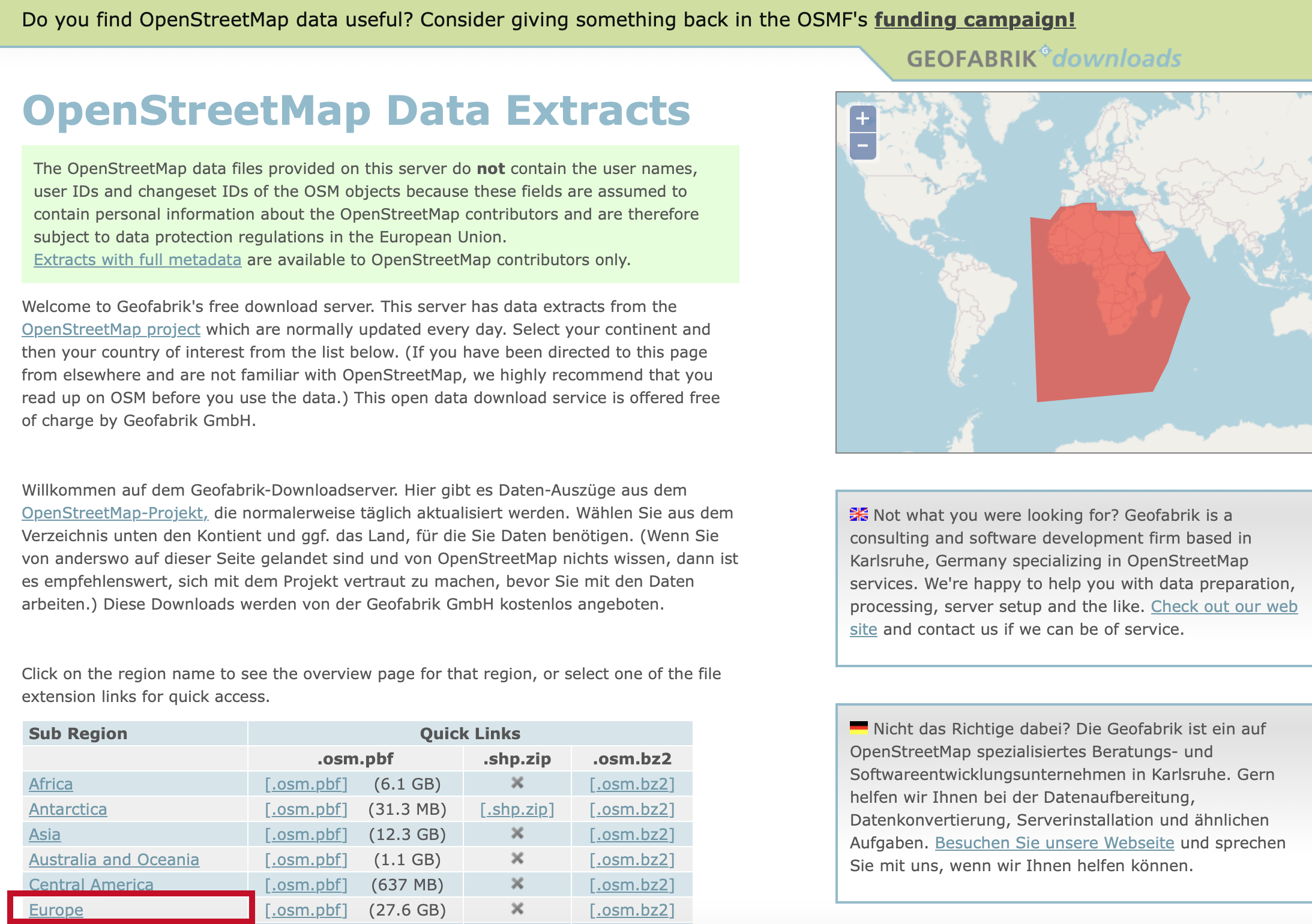The width and height of the screenshot is (1312, 924).
Task: Click the German flag icon
Action: coord(858,728)
